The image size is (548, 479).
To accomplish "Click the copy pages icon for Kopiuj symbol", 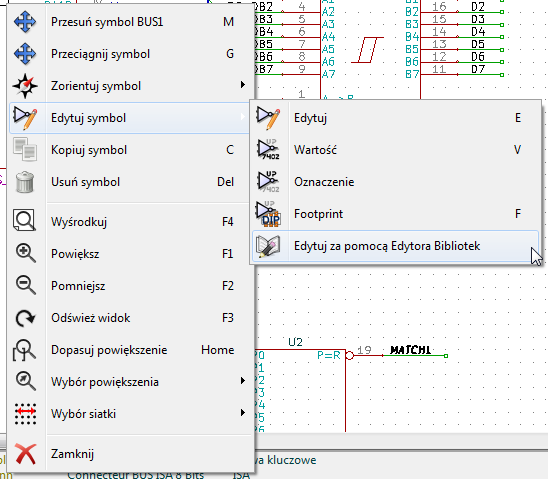I will 25,150.
